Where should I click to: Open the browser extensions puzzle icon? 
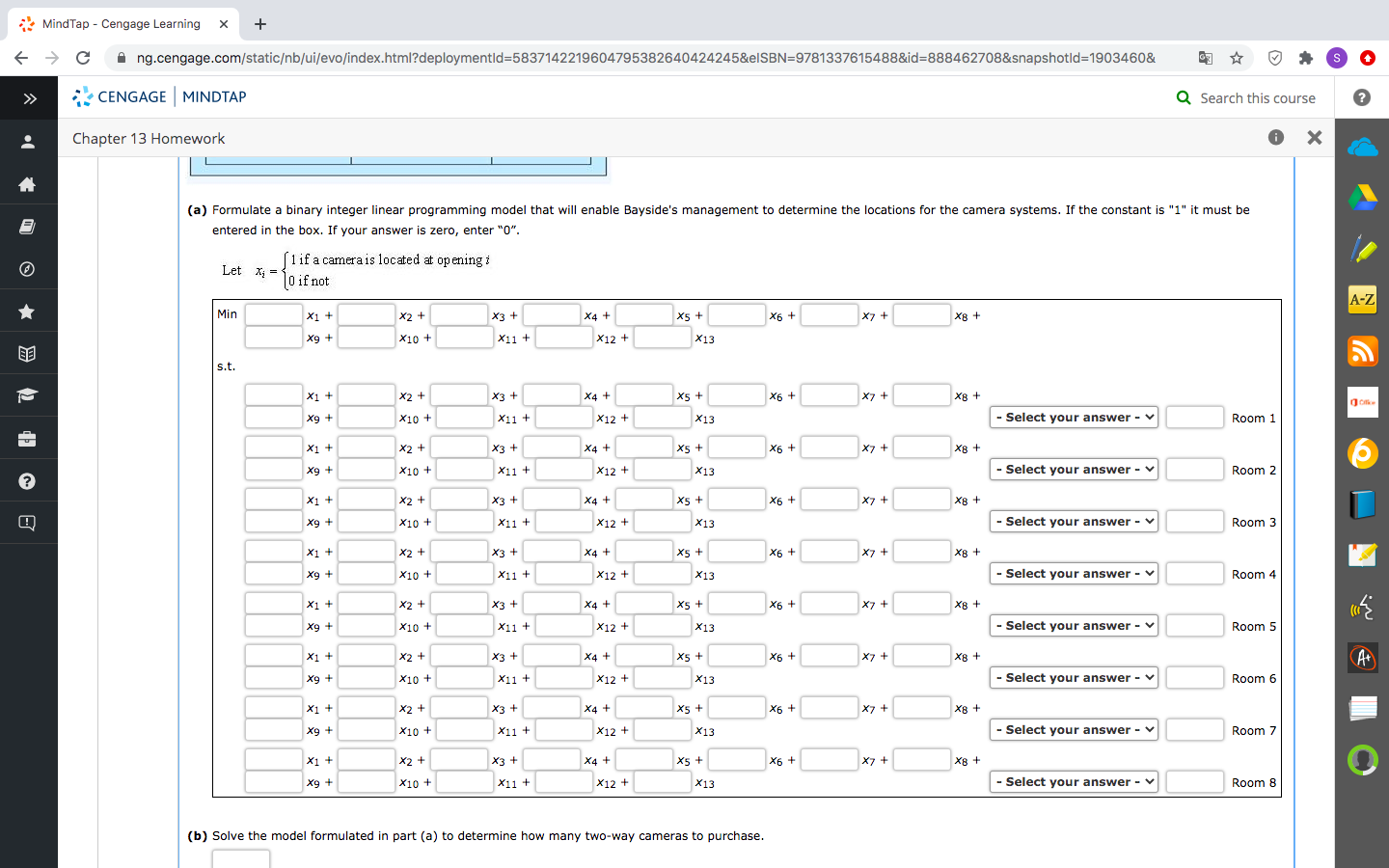1306,58
